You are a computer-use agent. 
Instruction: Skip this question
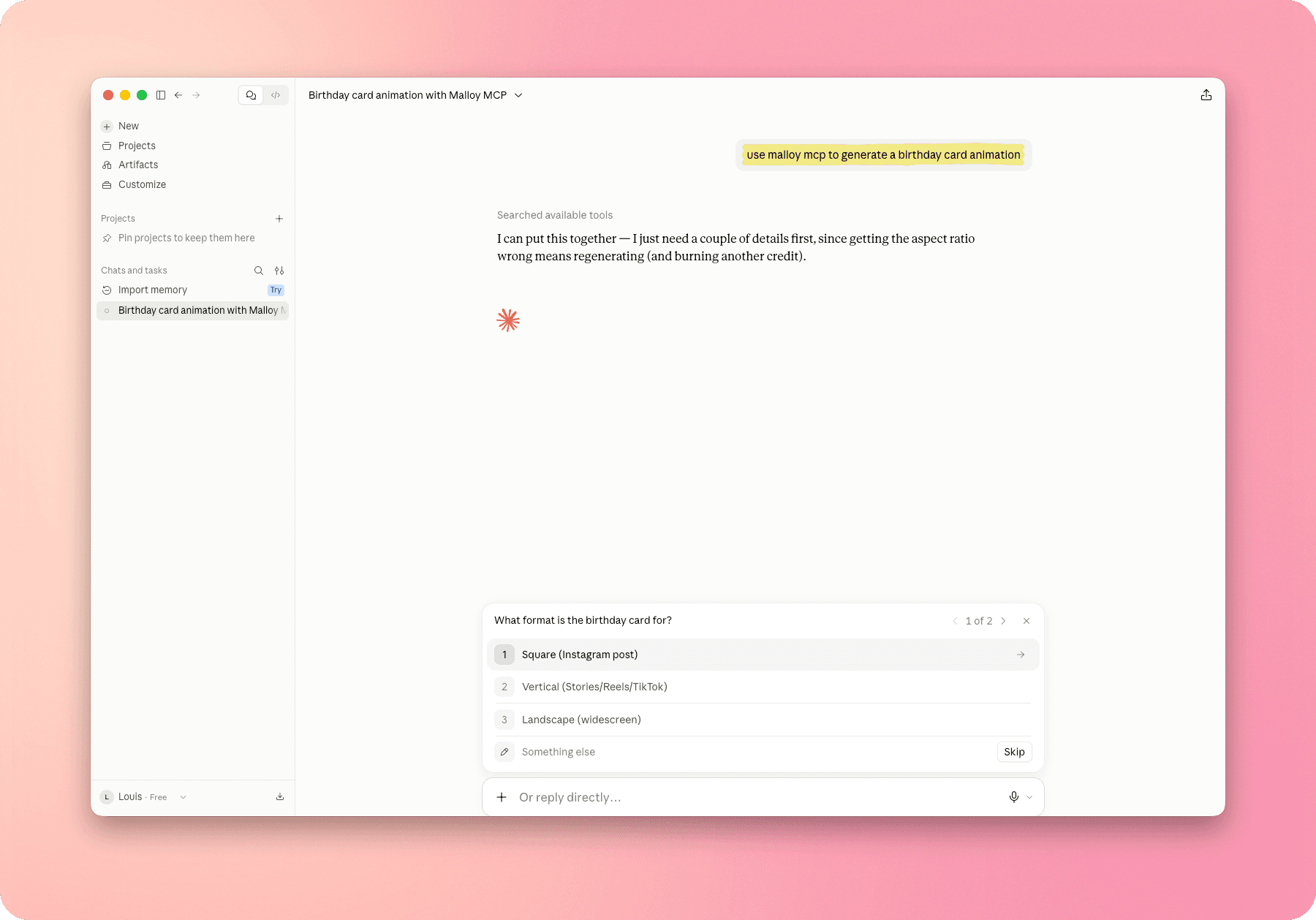[1014, 752]
